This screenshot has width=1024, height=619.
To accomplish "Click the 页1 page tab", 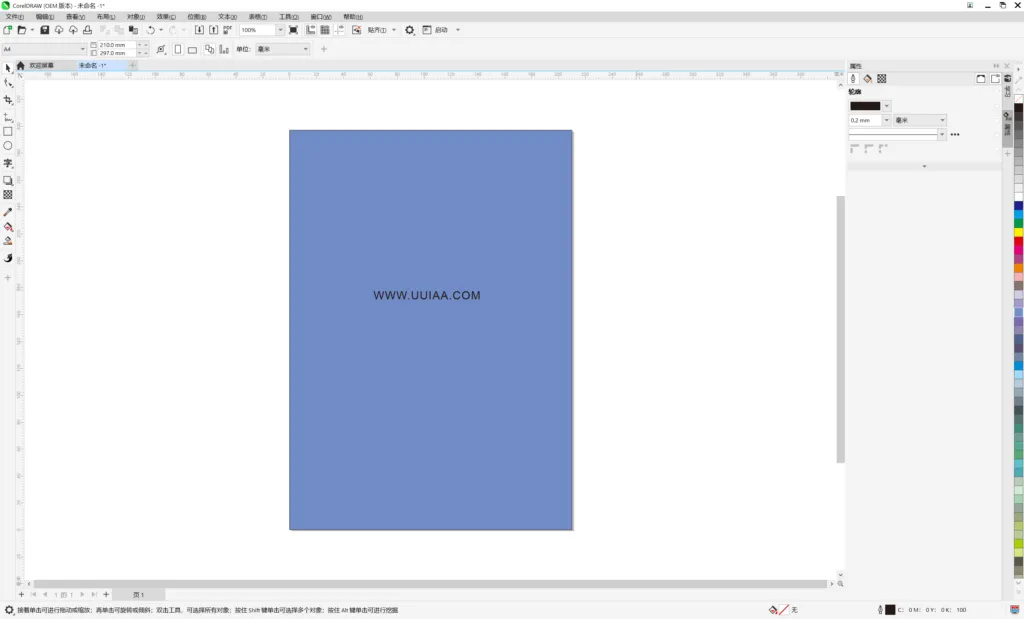I will tap(138, 595).
